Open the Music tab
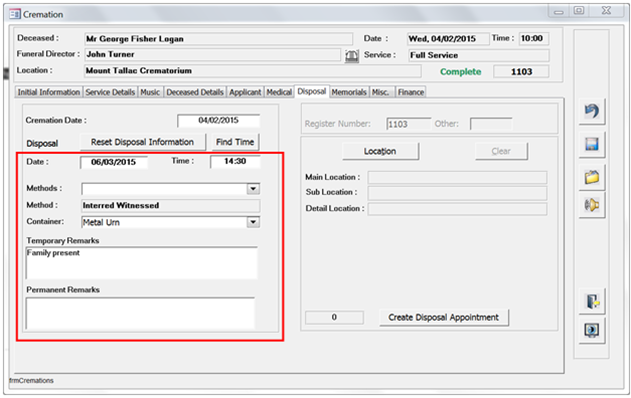 (150, 92)
